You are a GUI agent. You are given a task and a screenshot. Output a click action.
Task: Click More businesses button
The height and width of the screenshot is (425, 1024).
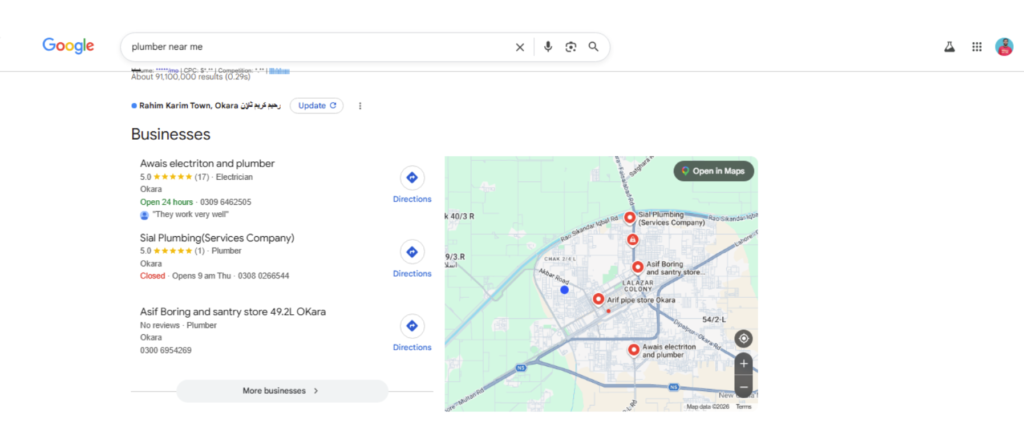click(x=282, y=391)
